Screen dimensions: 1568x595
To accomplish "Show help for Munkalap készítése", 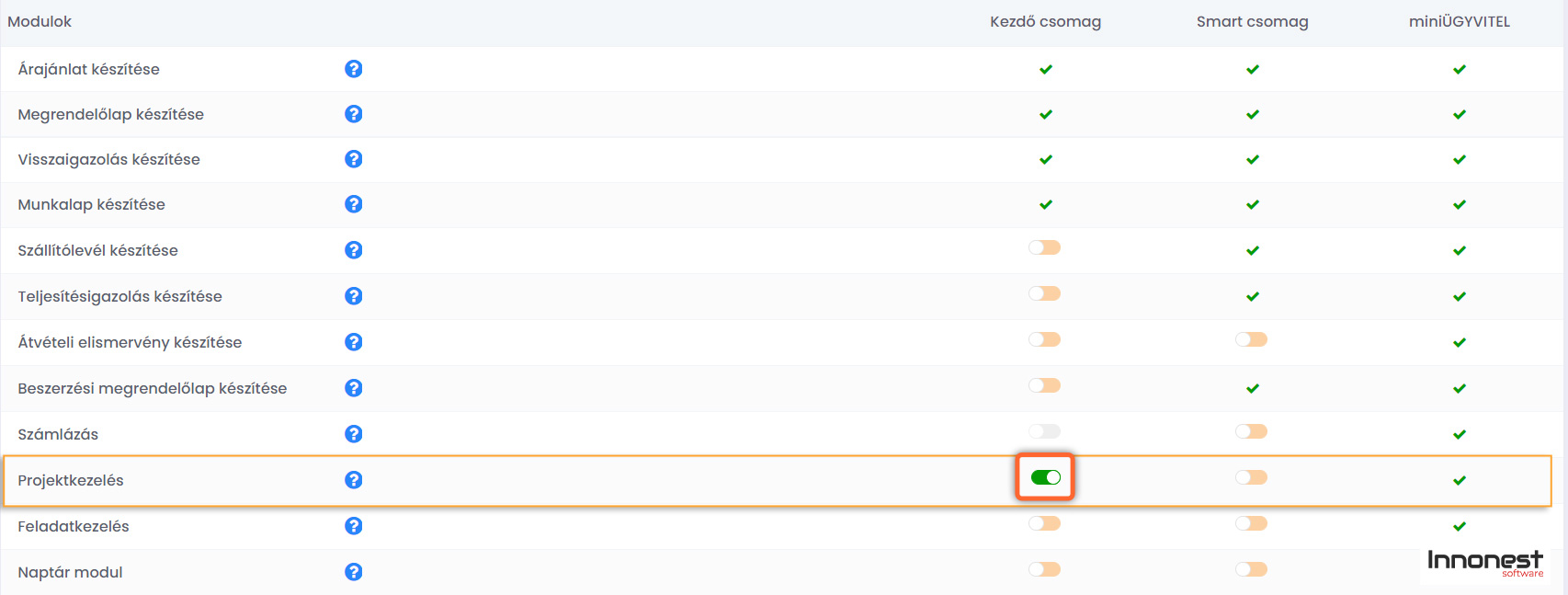I will [353, 204].
